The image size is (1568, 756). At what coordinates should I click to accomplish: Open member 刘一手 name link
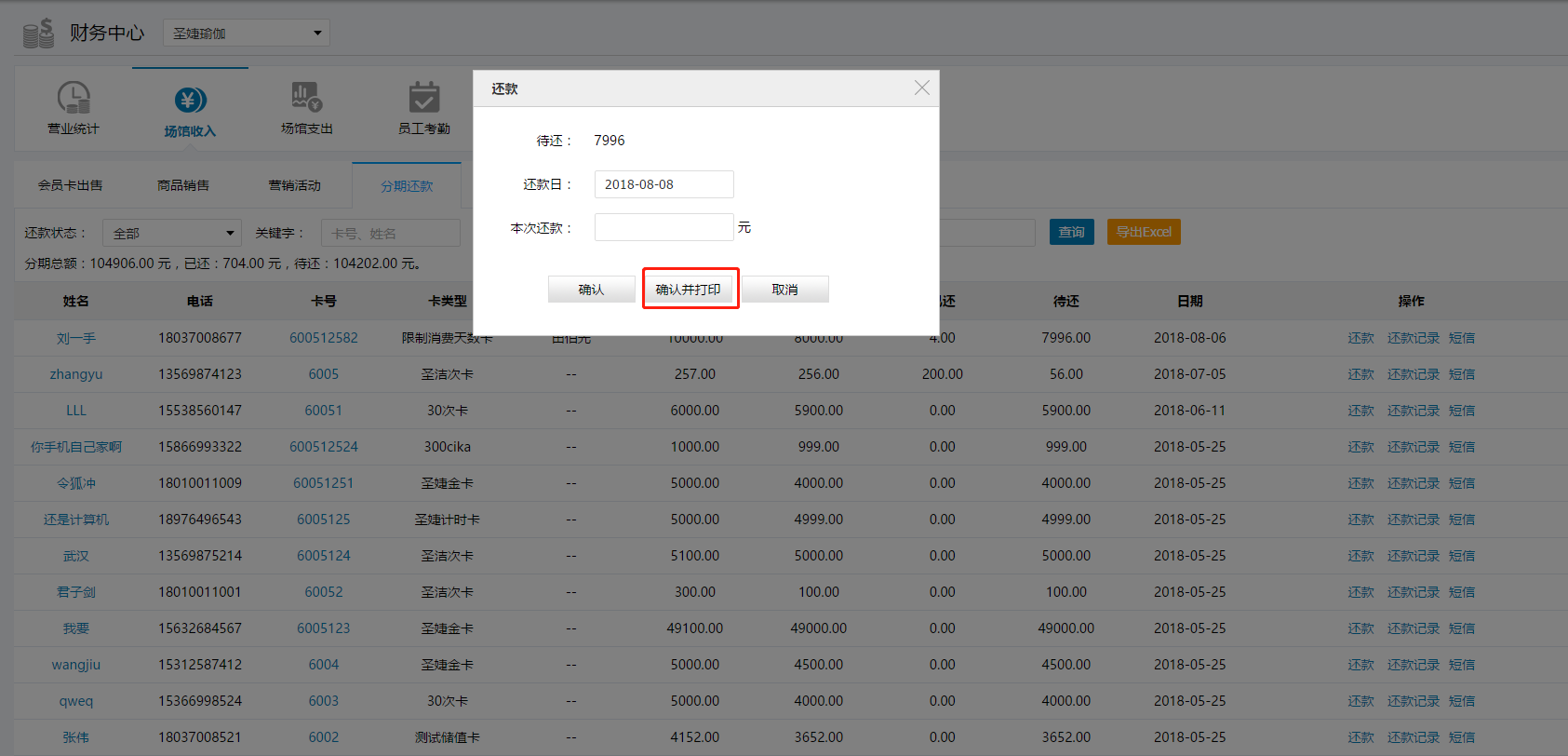[x=76, y=338]
